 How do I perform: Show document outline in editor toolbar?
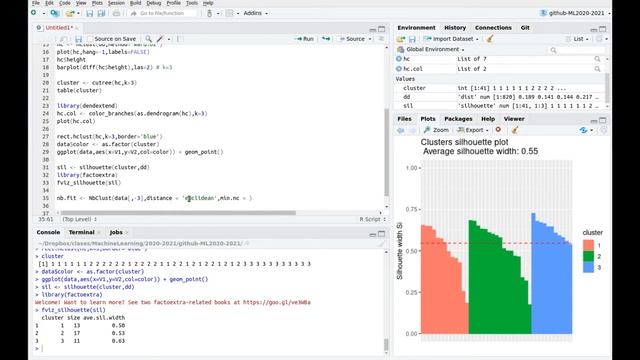tap(381, 39)
